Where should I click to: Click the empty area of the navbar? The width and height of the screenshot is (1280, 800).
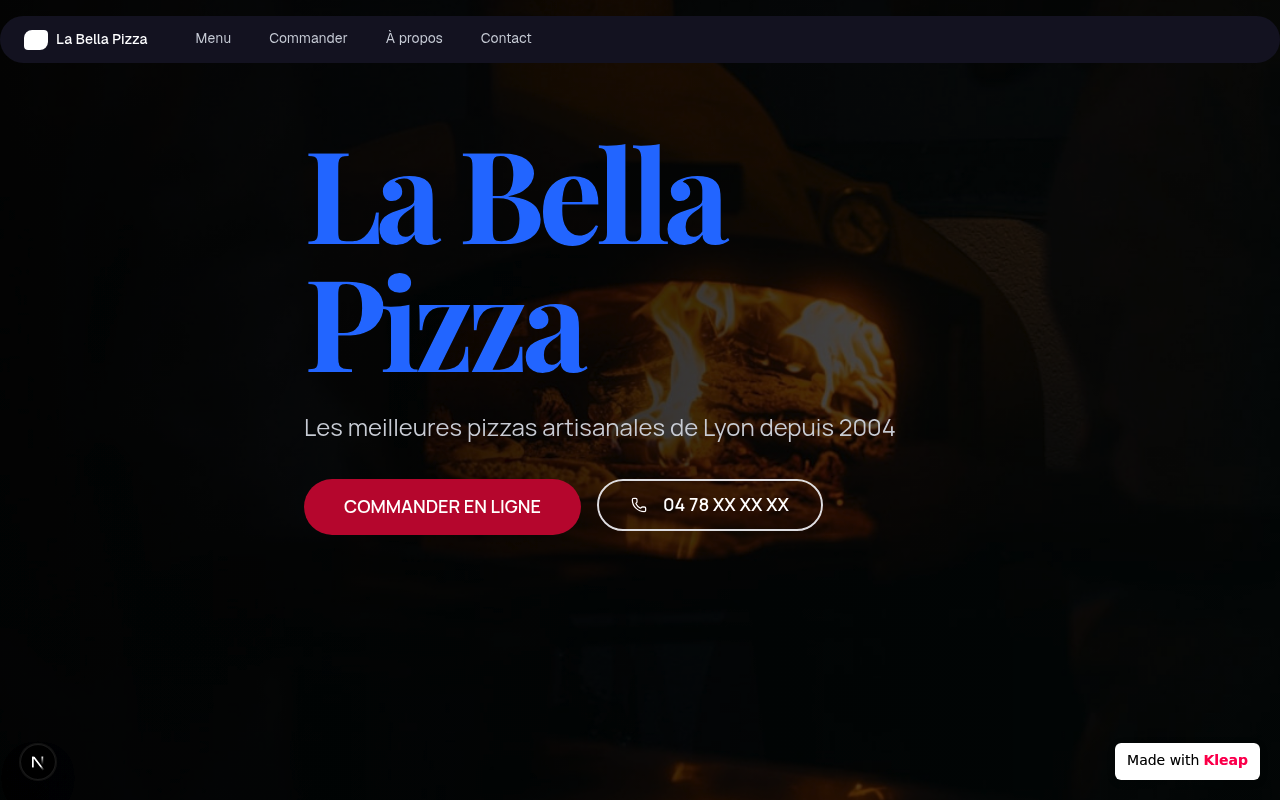(900, 39)
